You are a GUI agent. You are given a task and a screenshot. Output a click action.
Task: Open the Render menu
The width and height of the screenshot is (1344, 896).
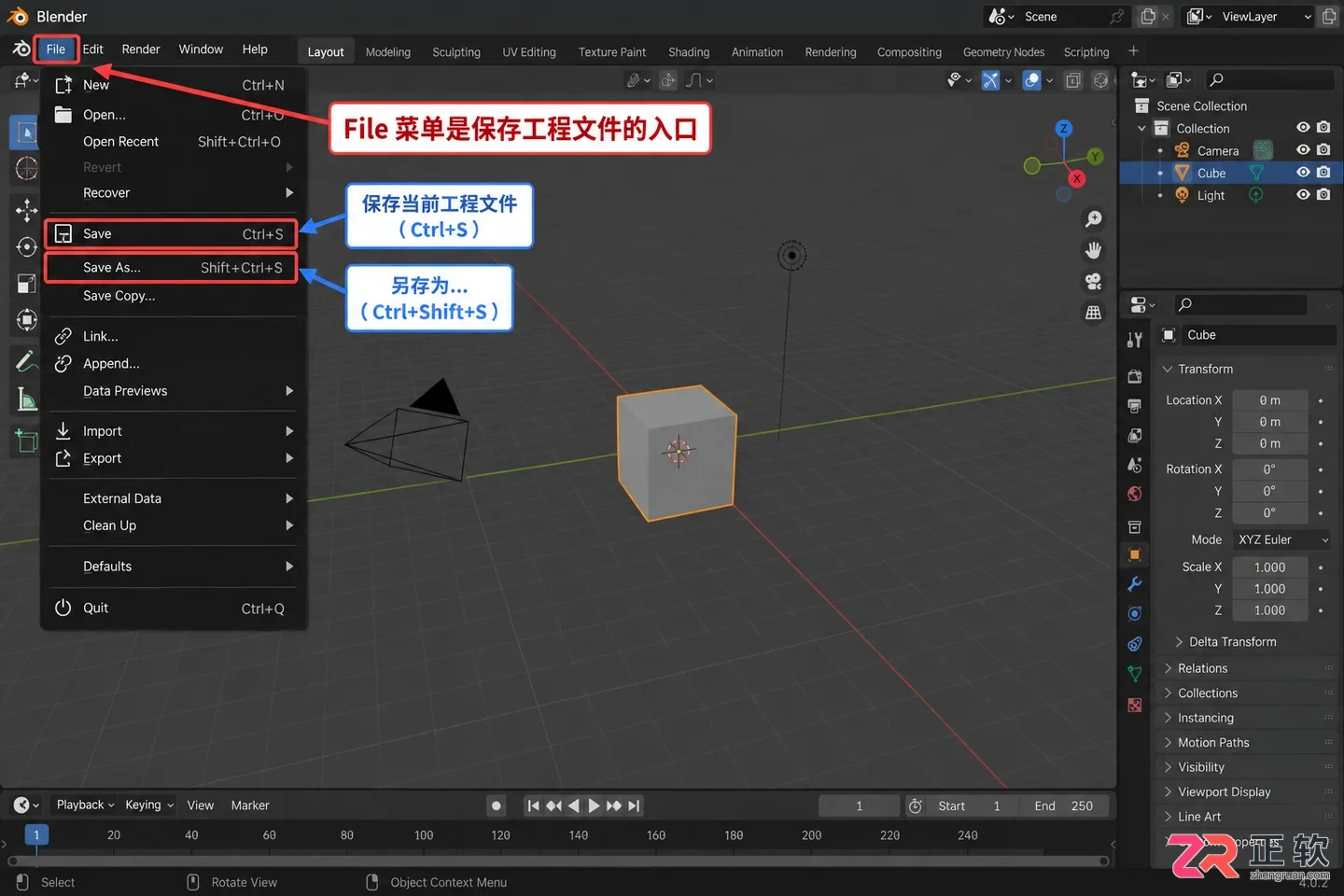141,49
